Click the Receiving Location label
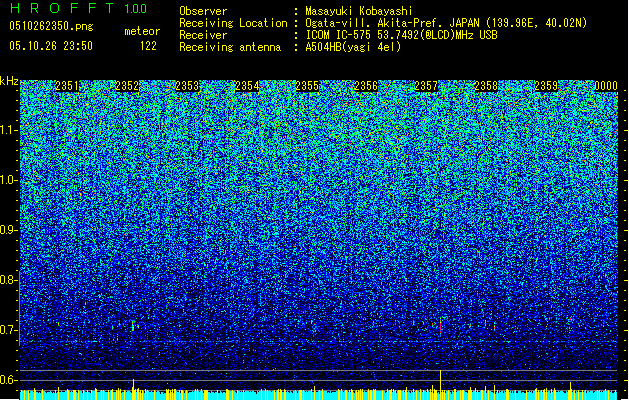The height and width of the screenshot is (400, 629). [233, 23]
